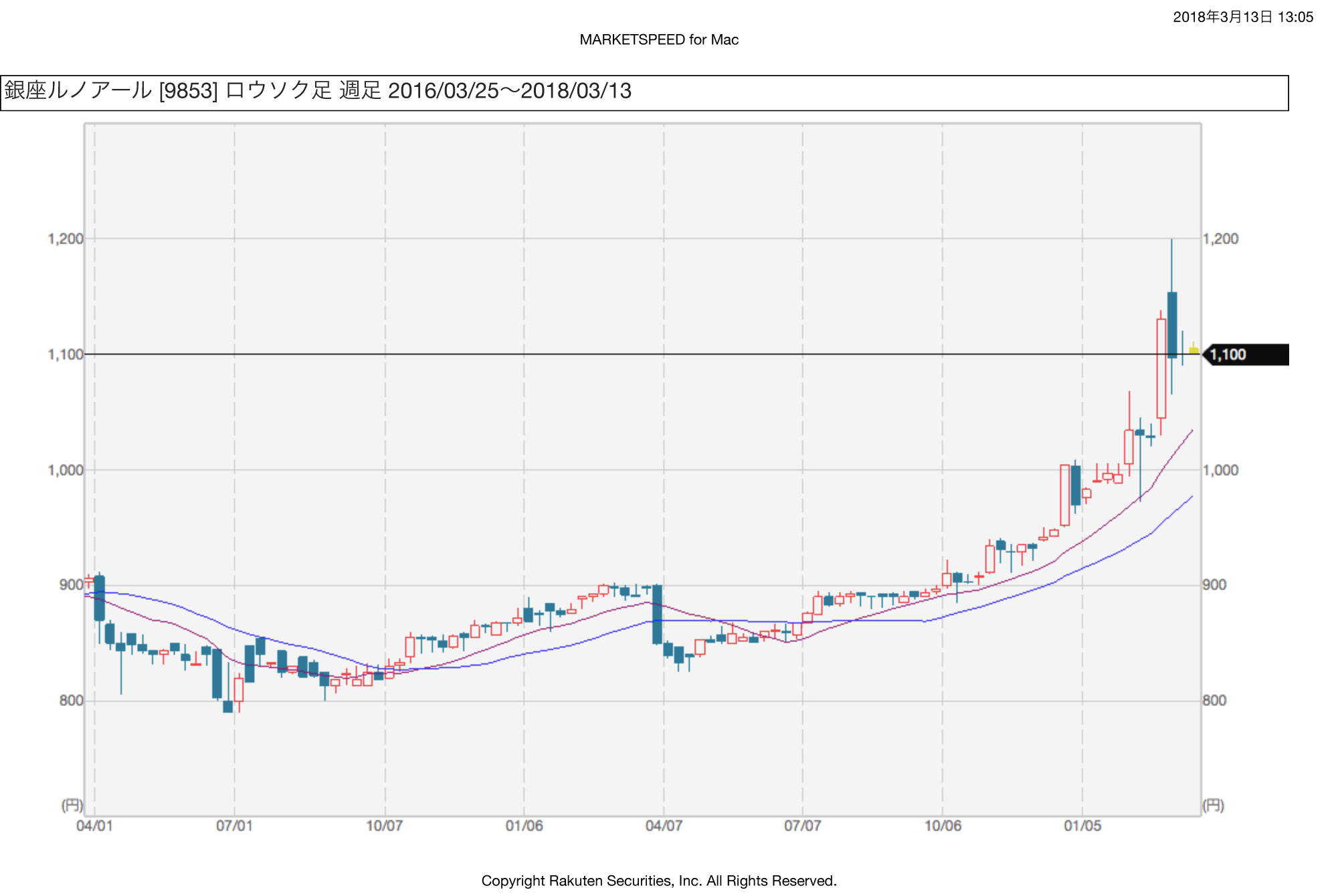The image size is (1338, 896).
Task: Click the date label 04/07
Action: (664, 826)
